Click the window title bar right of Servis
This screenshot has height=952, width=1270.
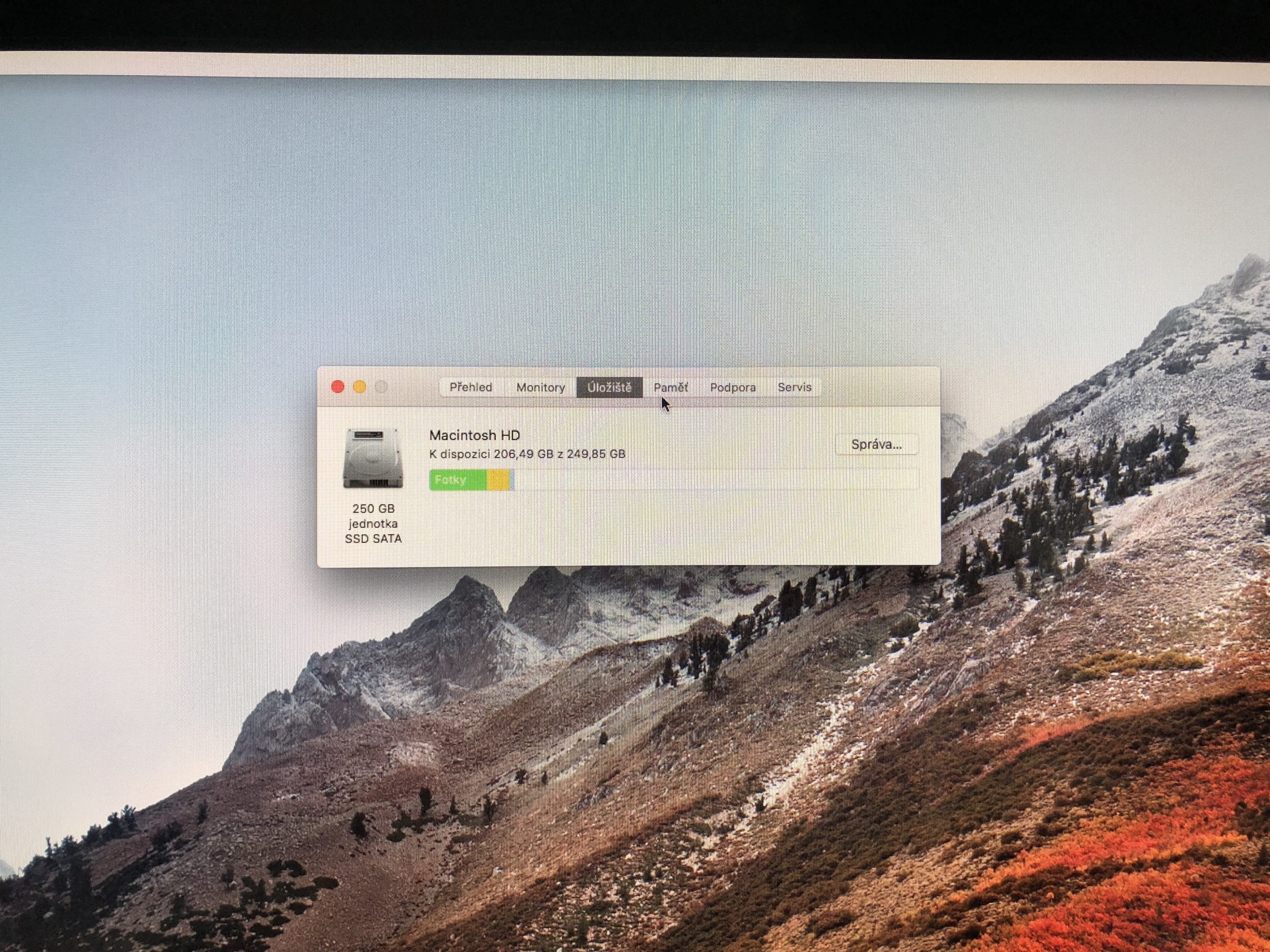878,387
